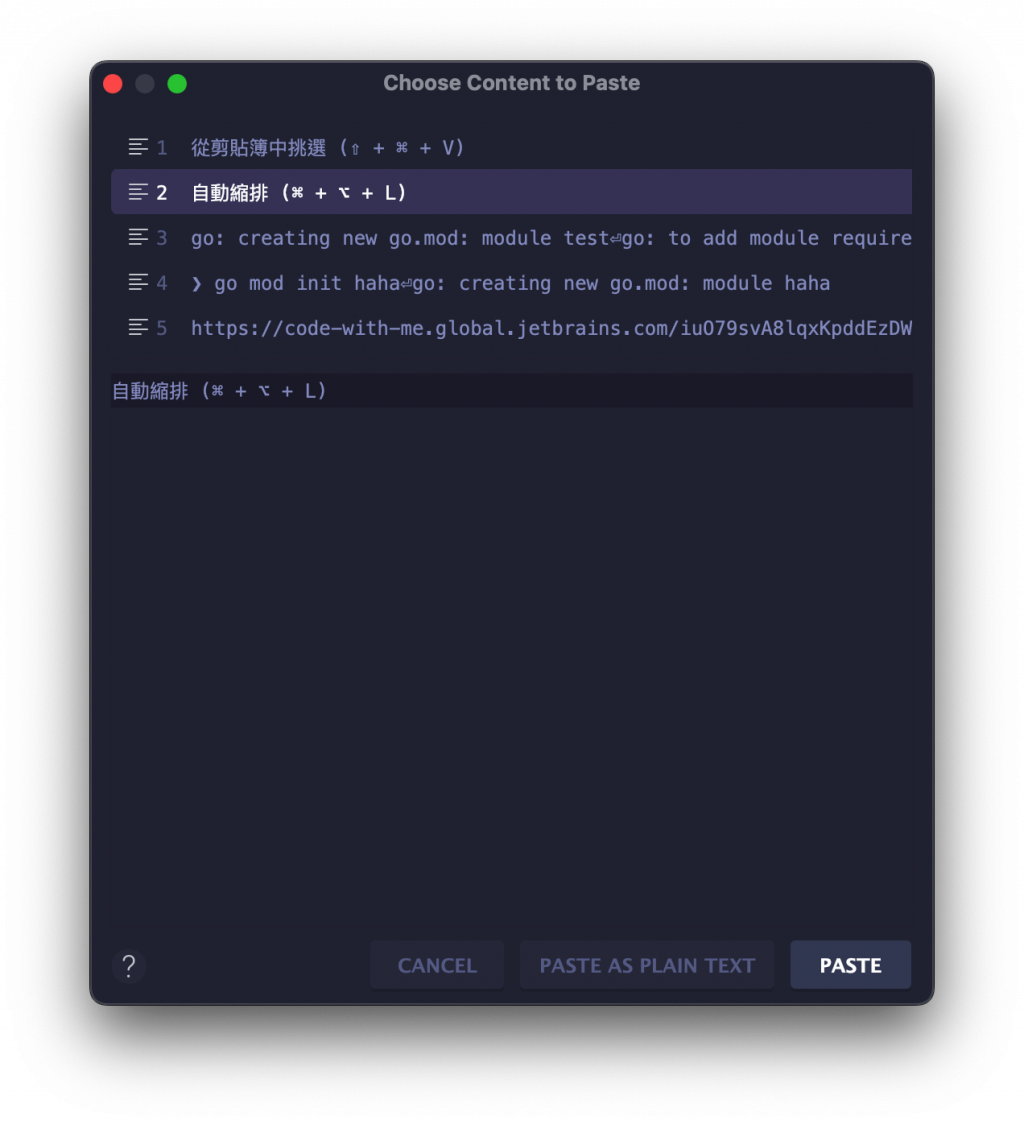Click the green zoom window button

(177, 84)
